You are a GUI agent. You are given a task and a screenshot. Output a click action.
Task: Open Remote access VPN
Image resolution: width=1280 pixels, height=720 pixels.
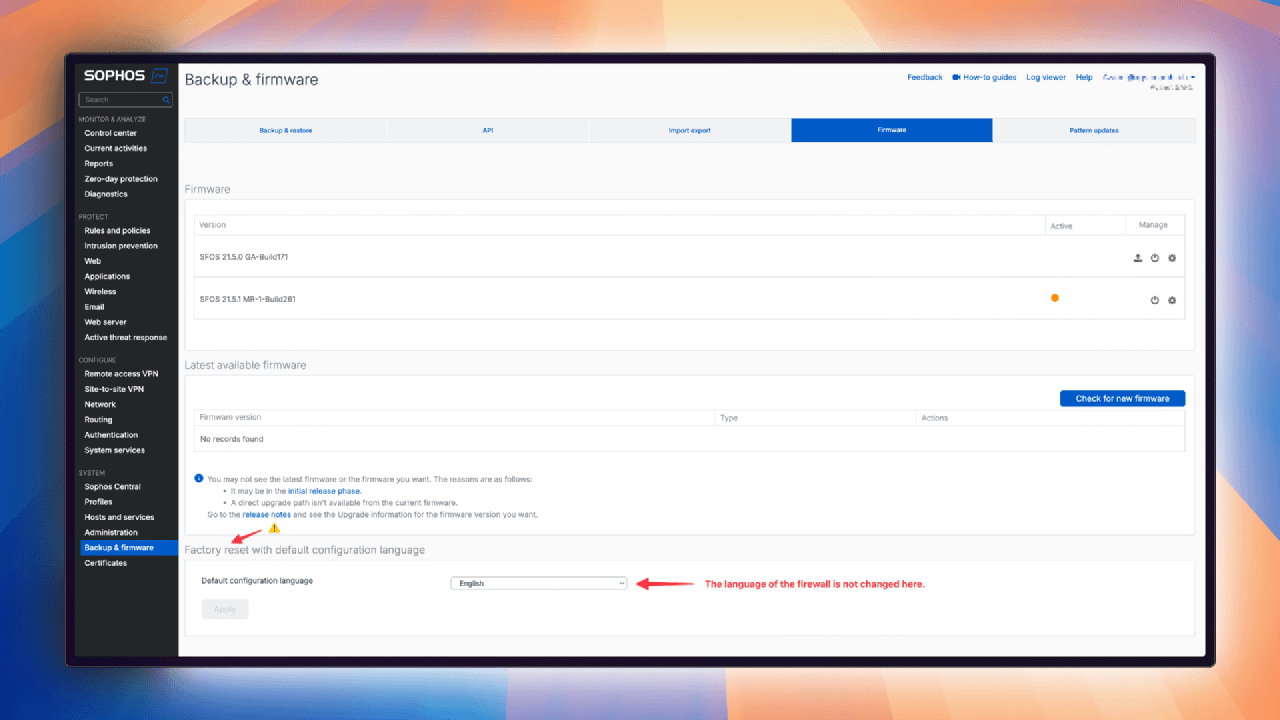click(x=121, y=374)
